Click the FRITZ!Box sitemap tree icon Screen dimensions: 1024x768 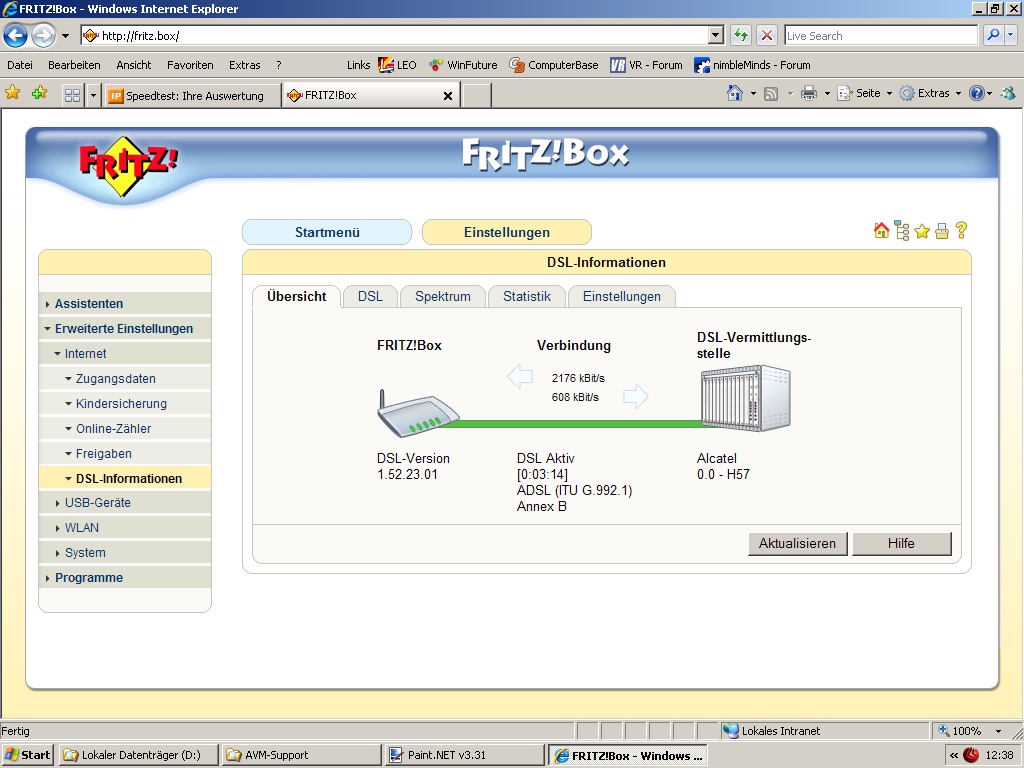[902, 231]
